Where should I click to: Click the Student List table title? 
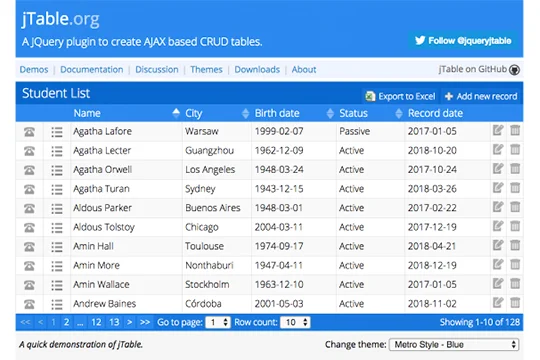(x=56, y=93)
